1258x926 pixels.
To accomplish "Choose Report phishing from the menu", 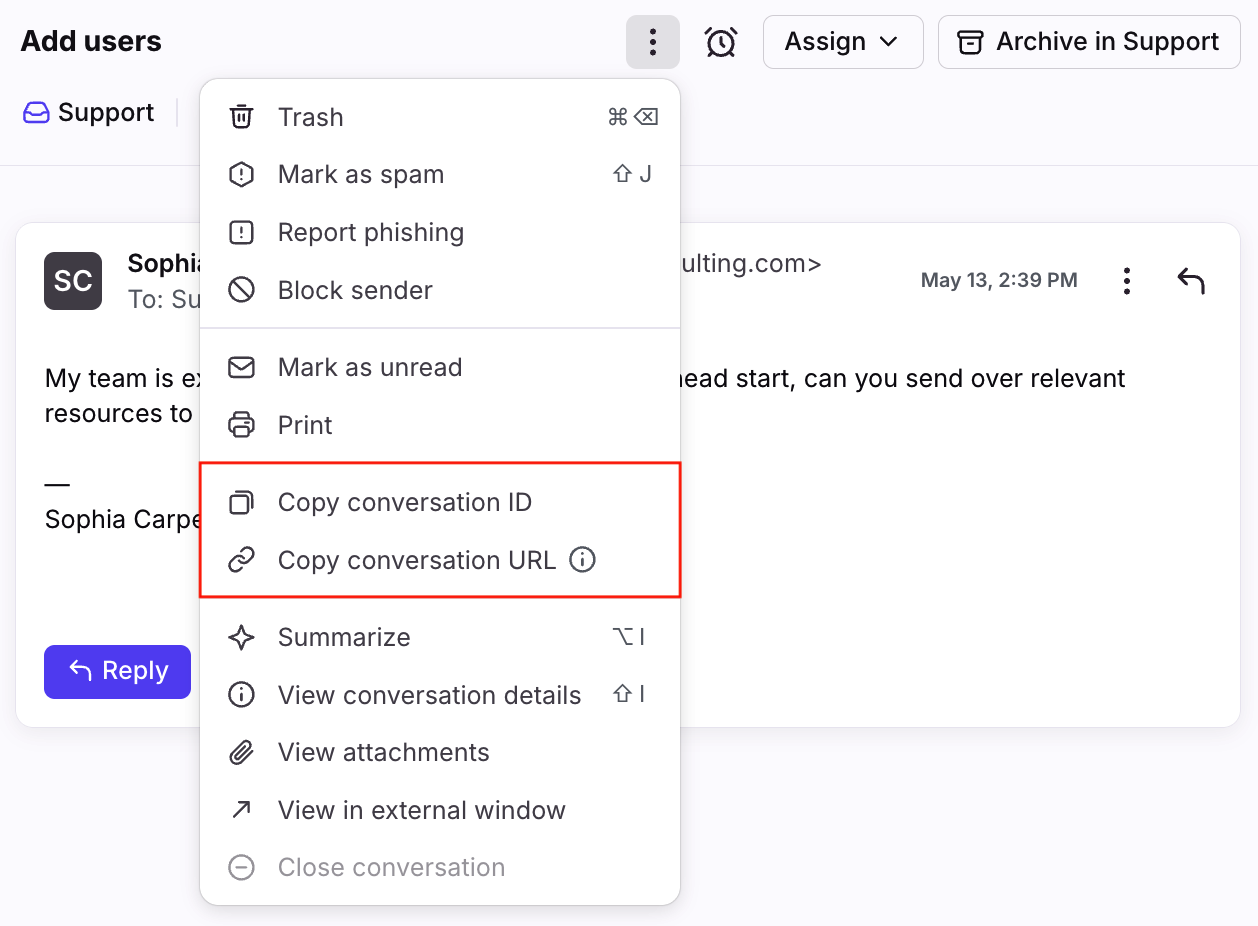I will click(x=440, y=233).
